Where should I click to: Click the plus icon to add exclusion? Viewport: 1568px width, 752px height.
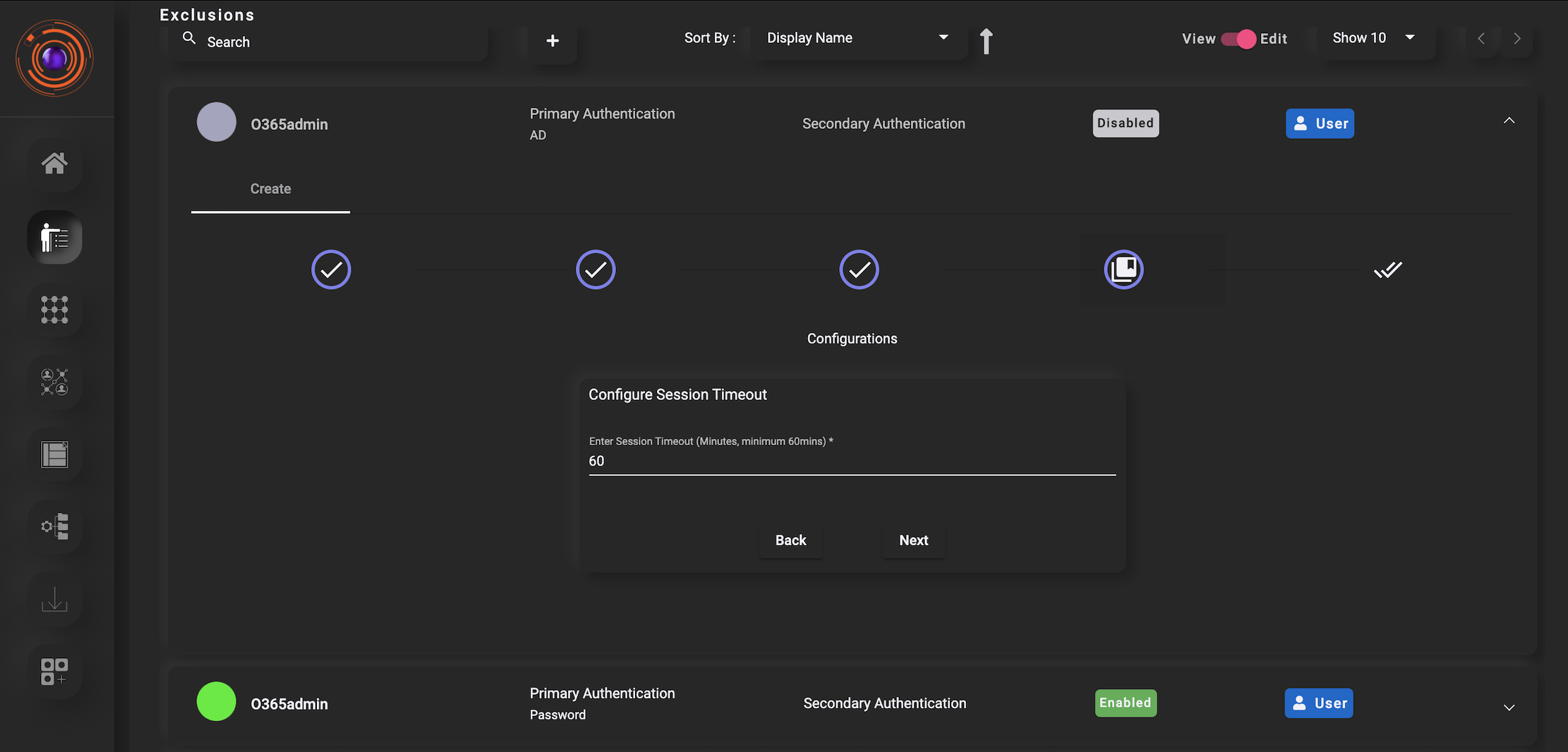[553, 41]
